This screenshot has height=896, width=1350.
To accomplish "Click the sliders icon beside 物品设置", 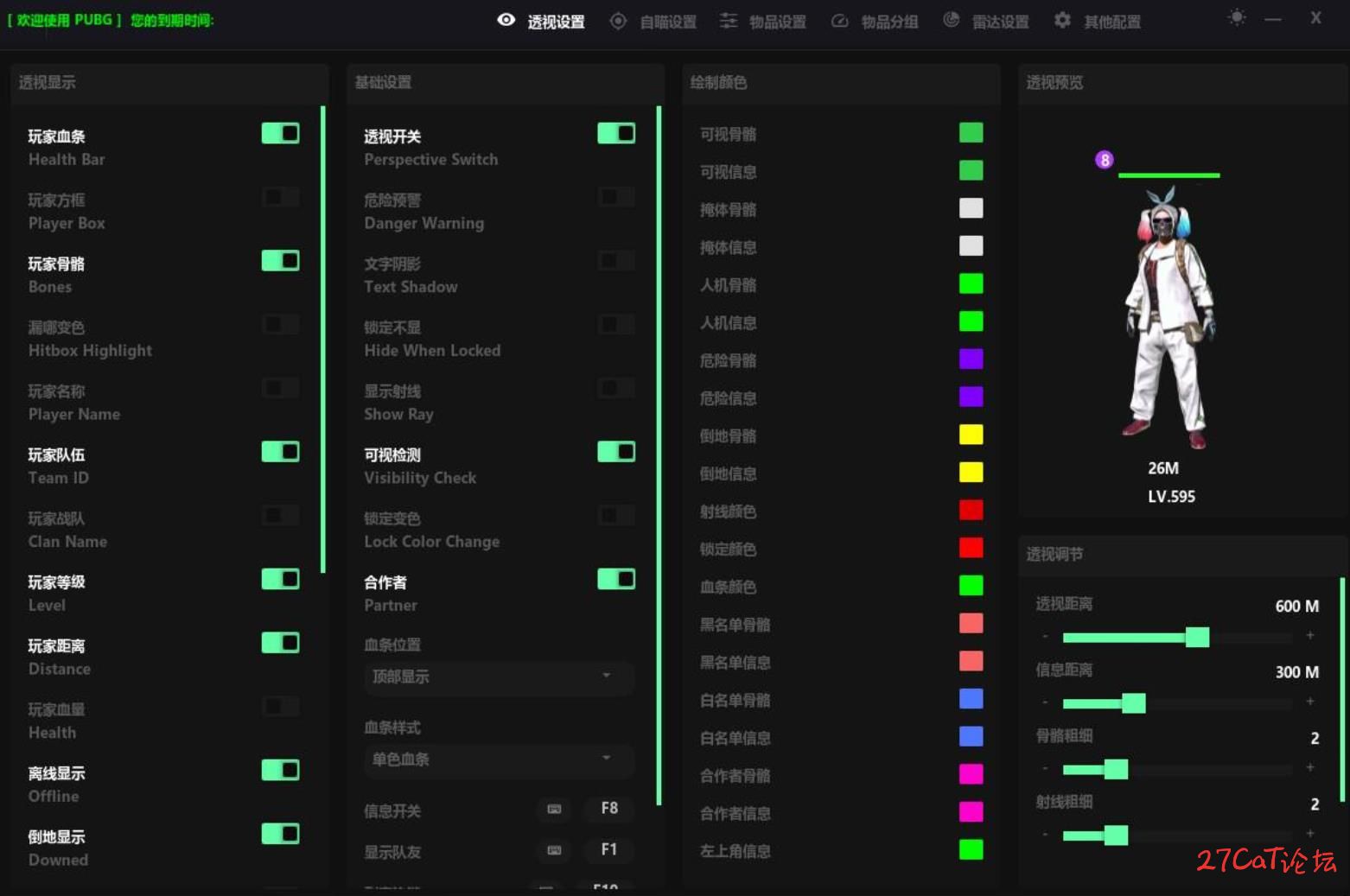I will click(729, 21).
